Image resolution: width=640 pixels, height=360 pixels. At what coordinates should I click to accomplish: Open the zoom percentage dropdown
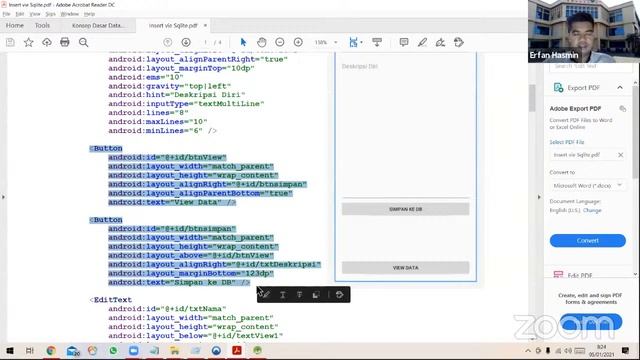tap(336, 42)
